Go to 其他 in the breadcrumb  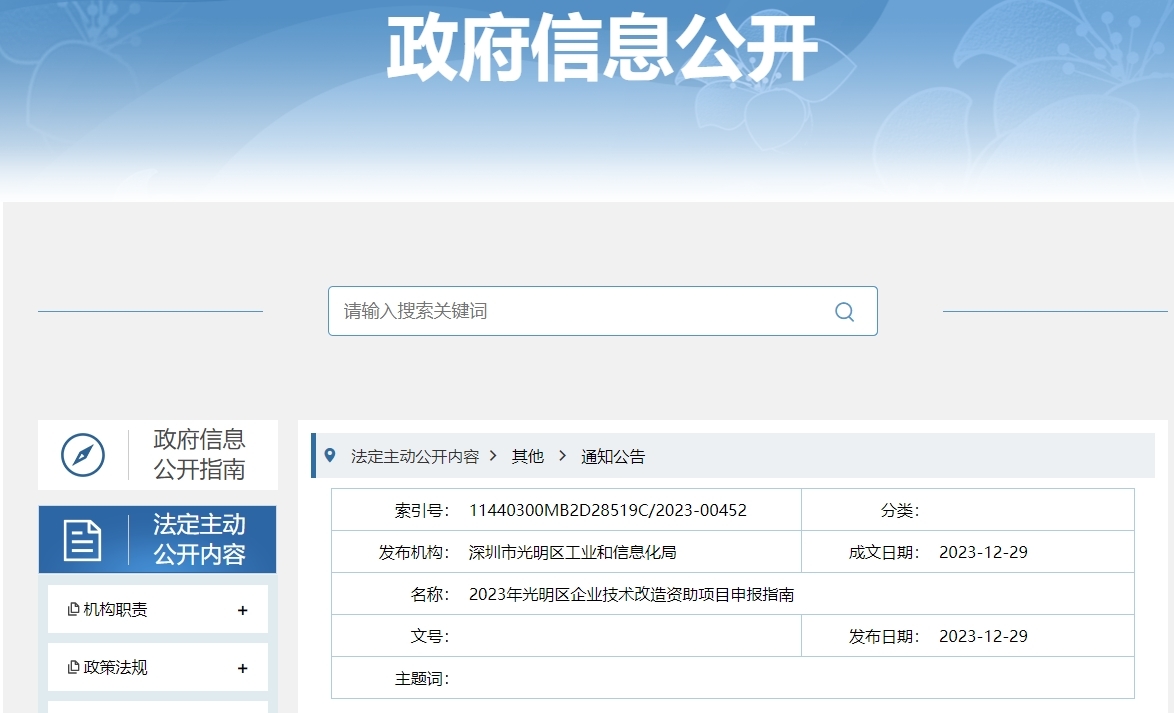(x=528, y=457)
